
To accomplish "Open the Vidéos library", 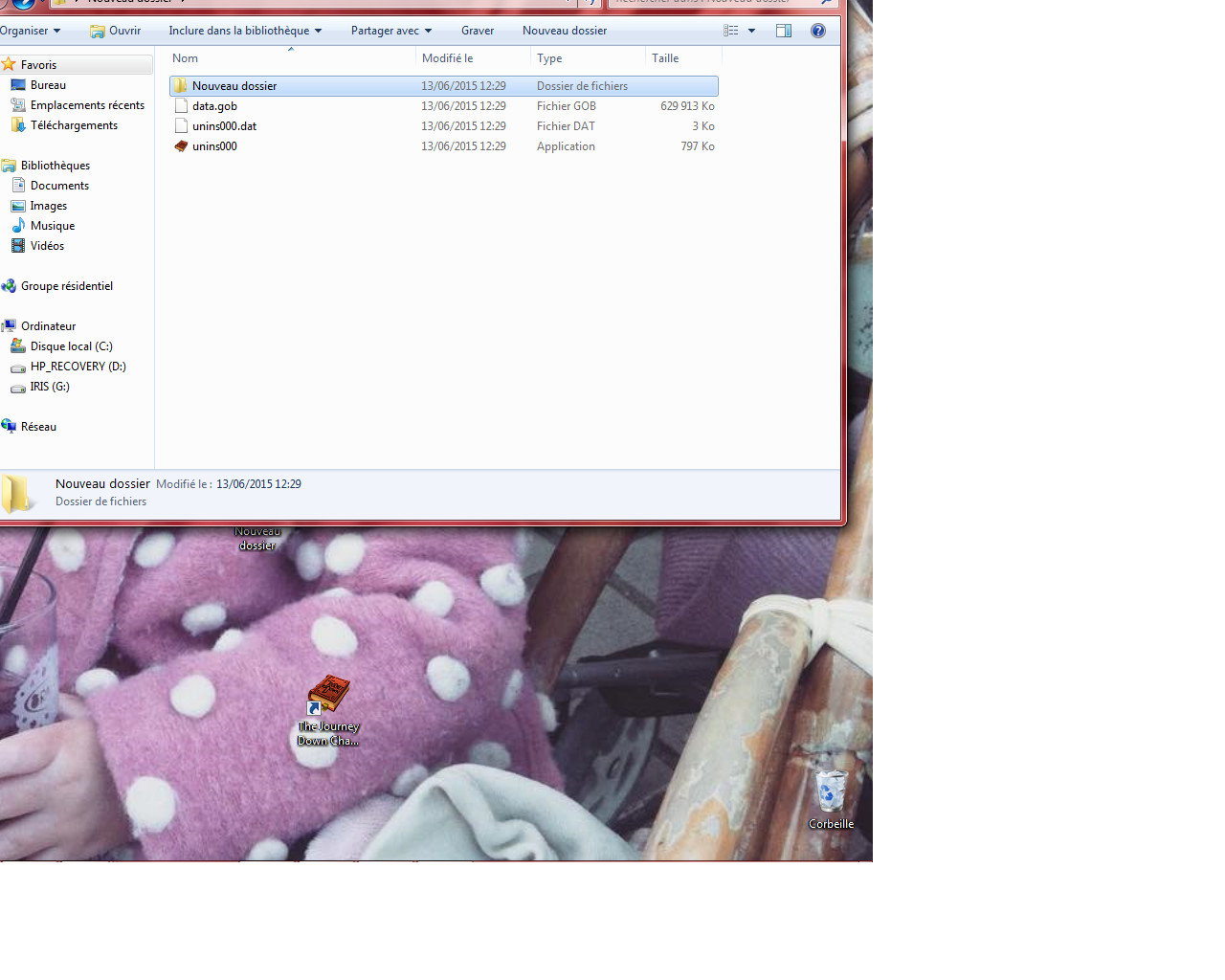I will point(47,246).
